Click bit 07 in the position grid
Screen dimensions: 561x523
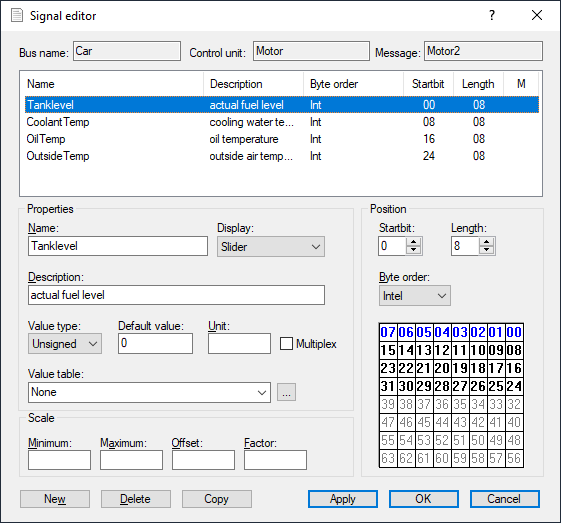coord(388,332)
